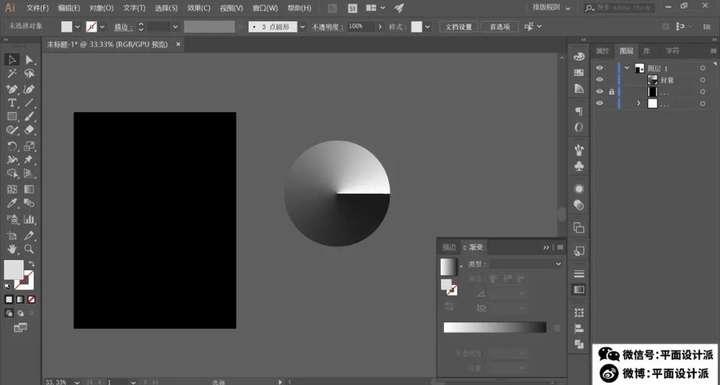Open the 文件(F) menu
Viewport: 720px width, 385px height.
[x=38, y=8]
